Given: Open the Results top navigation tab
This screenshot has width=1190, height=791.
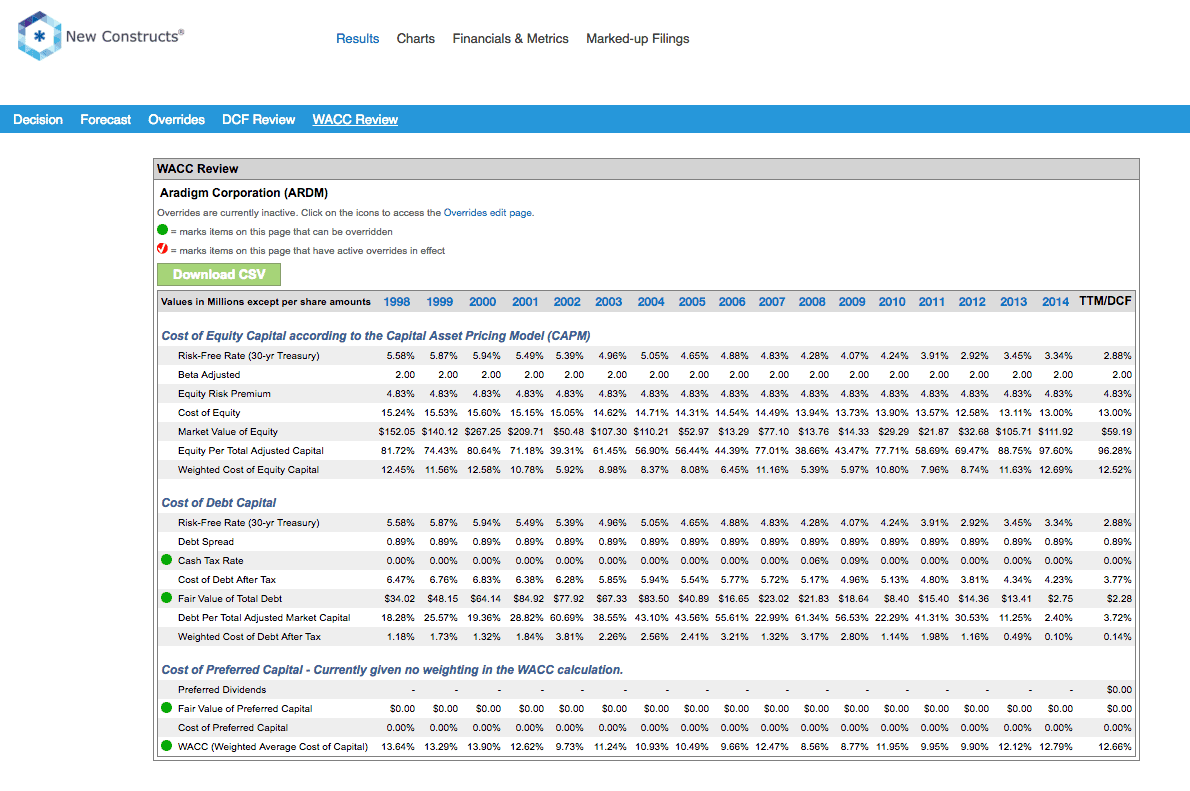Looking at the screenshot, I should click(x=357, y=39).
